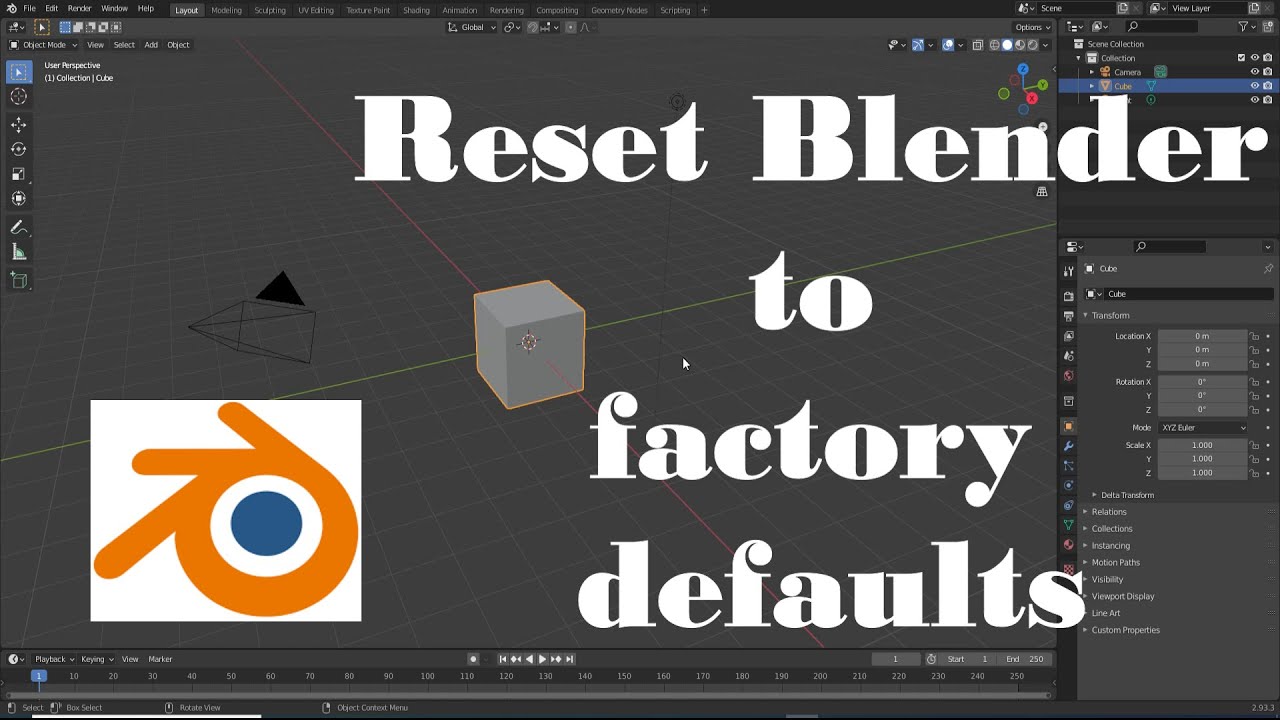Open the Scene properties tab
Screen dimensions: 1280x720
coord(1068,356)
